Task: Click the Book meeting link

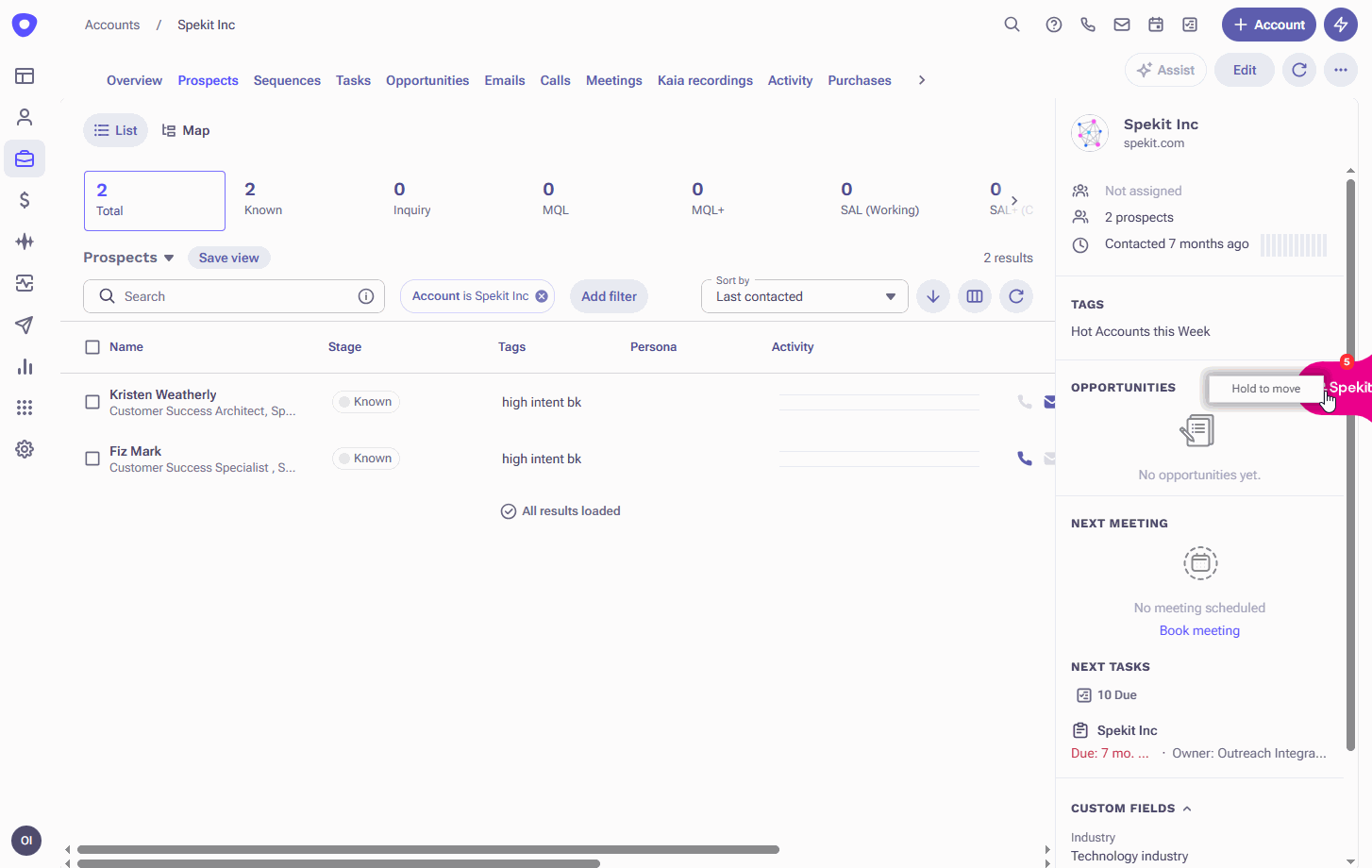Action: coord(1199,630)
